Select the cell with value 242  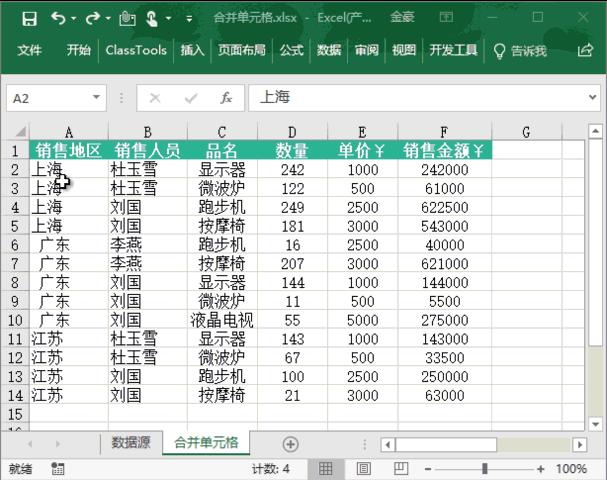click(292, 170)
